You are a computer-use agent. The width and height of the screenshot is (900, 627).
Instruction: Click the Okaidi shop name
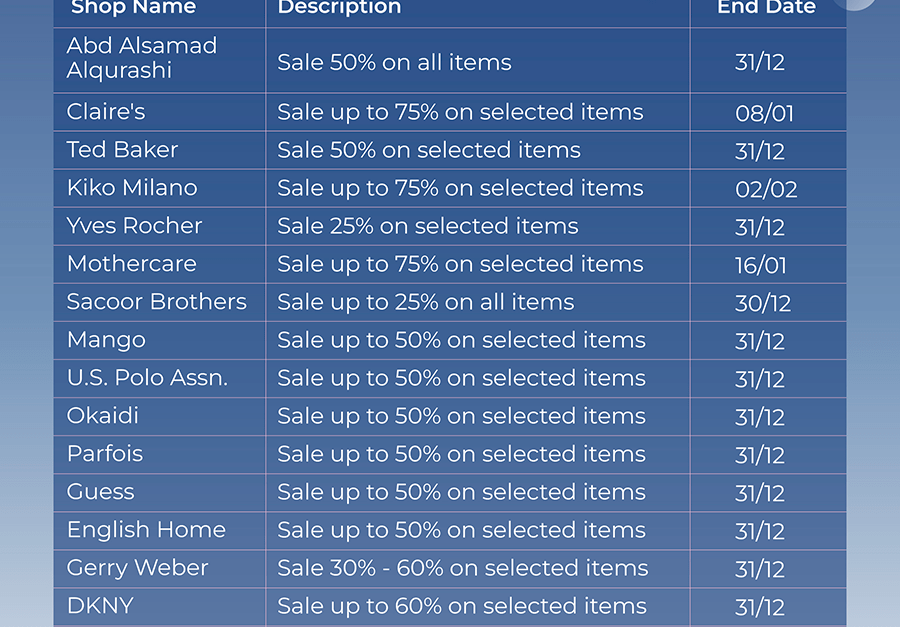tap(103, 415)
